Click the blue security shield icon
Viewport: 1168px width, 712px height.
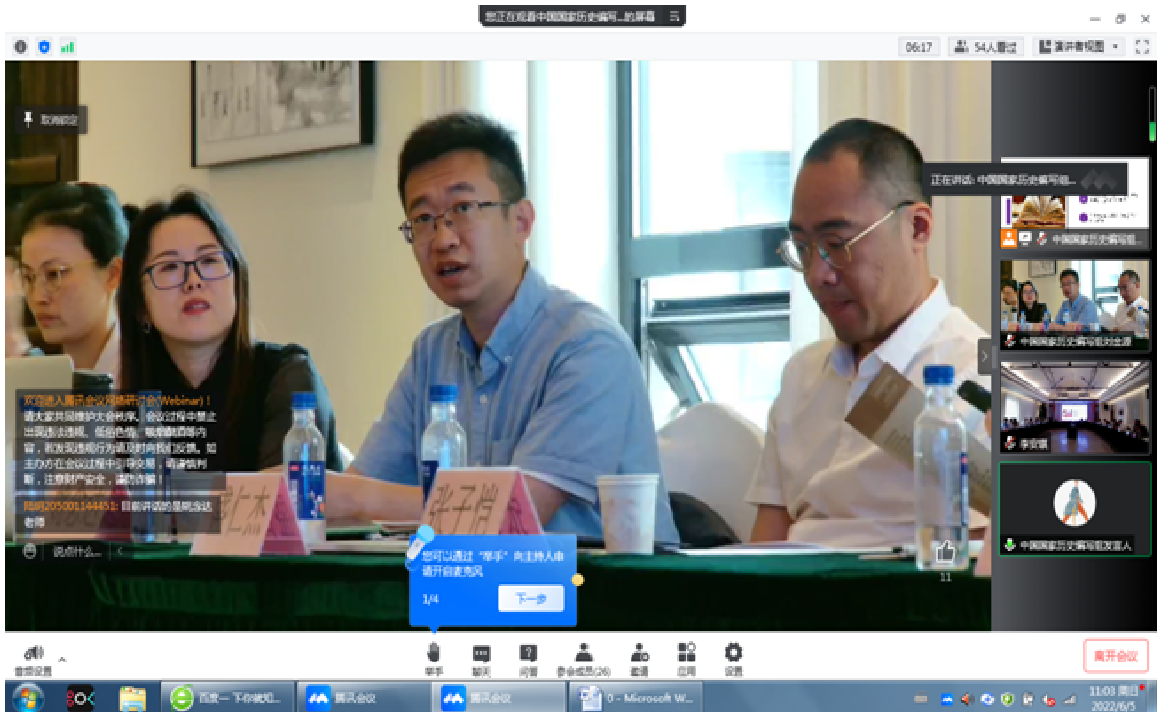click(x=44, y=47)
